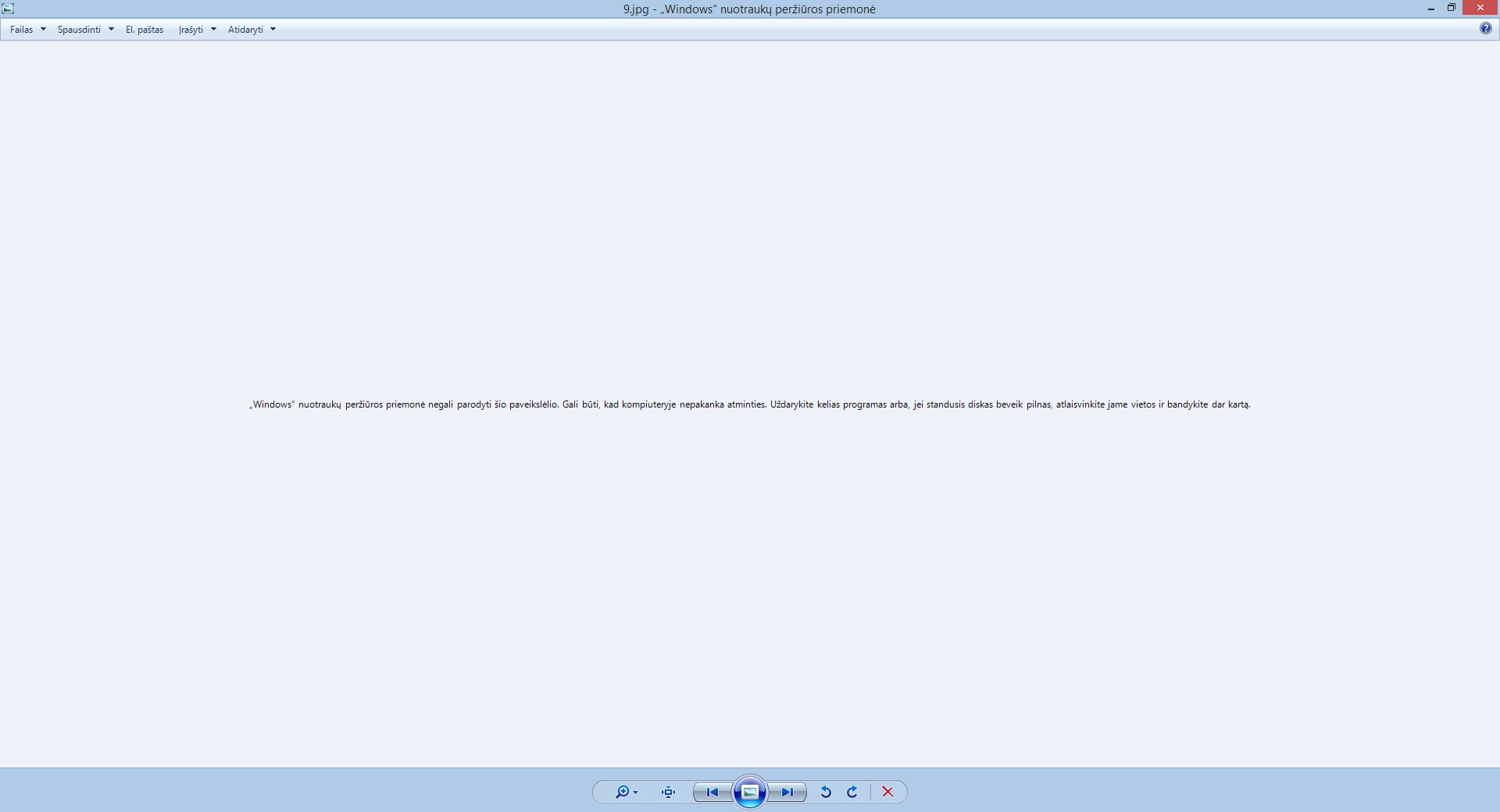Skip to the next picture
This screenshot has width=1500, height=812.
coord(787,792)
